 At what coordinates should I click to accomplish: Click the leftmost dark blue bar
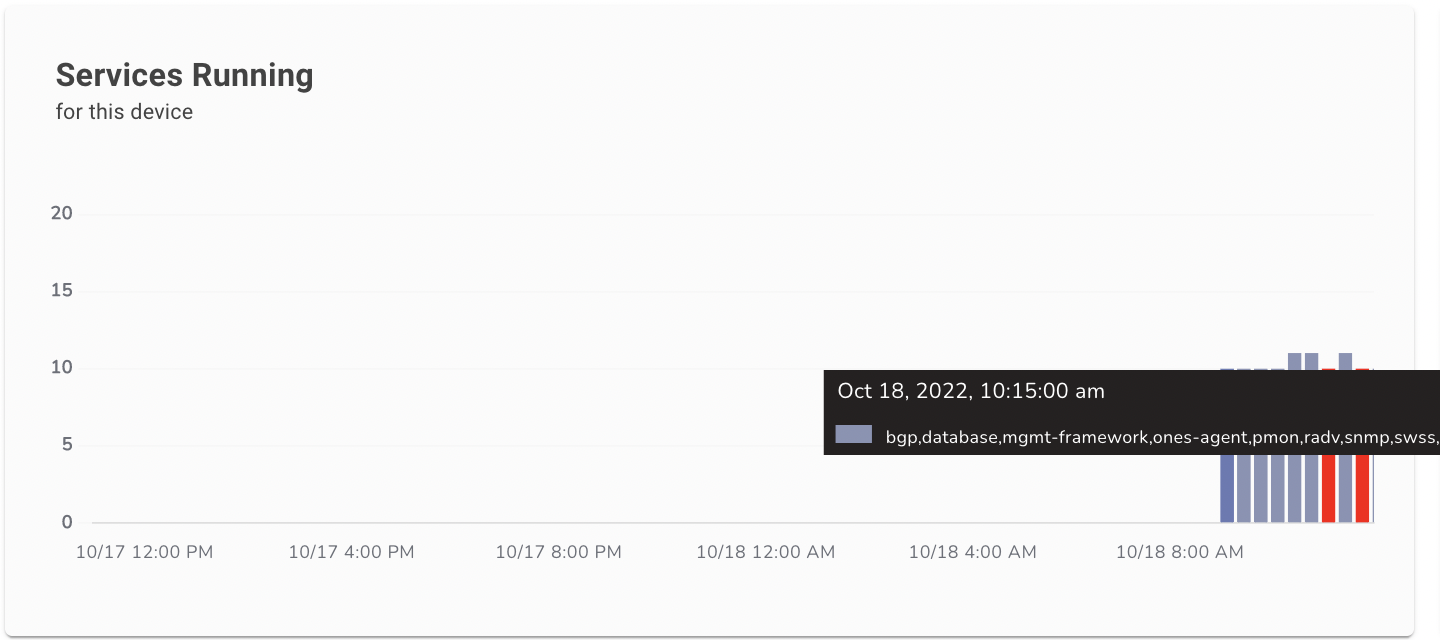[1227, 490]
